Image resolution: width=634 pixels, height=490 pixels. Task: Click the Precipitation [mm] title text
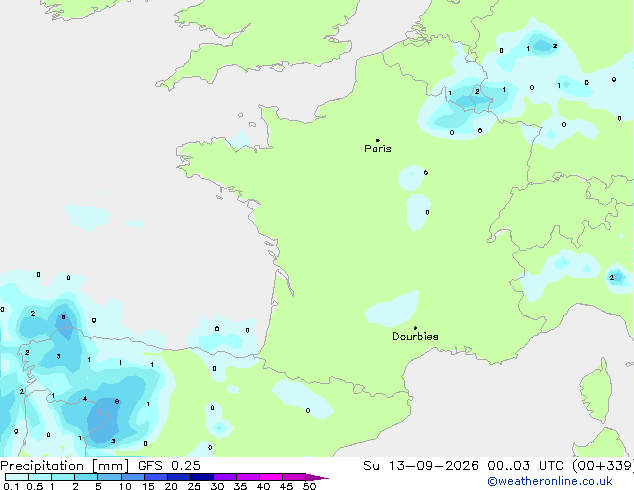[65, 466]
